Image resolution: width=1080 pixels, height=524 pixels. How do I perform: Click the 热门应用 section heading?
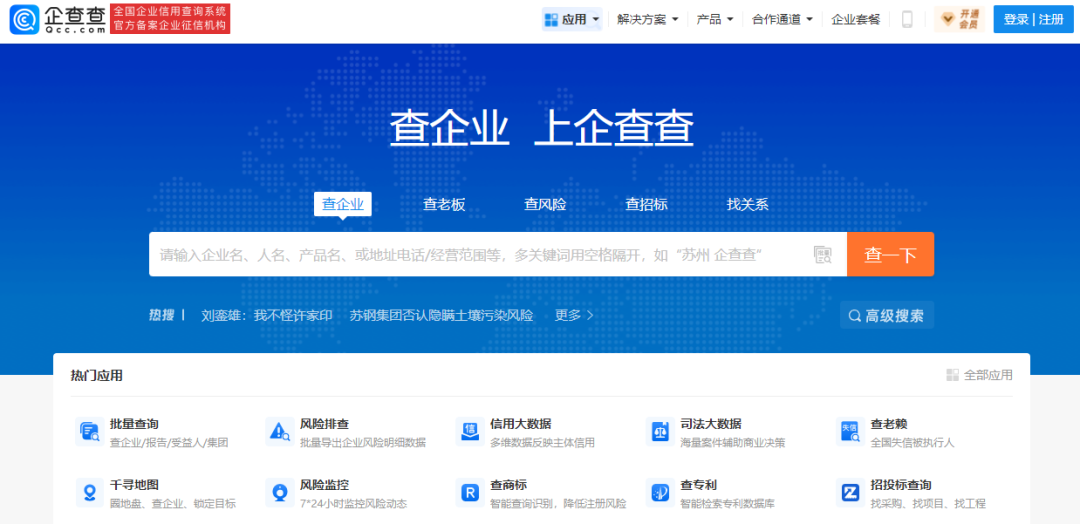click(96, 375)
